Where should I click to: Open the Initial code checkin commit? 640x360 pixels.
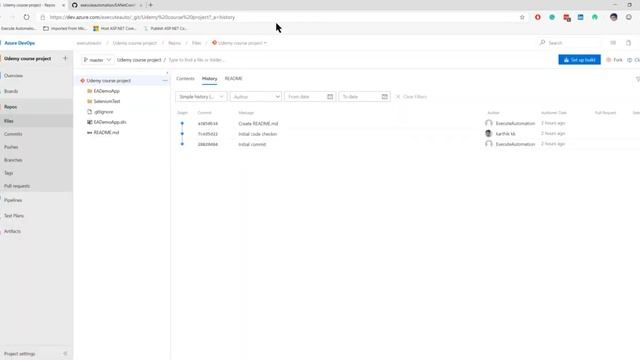[258, 134]
